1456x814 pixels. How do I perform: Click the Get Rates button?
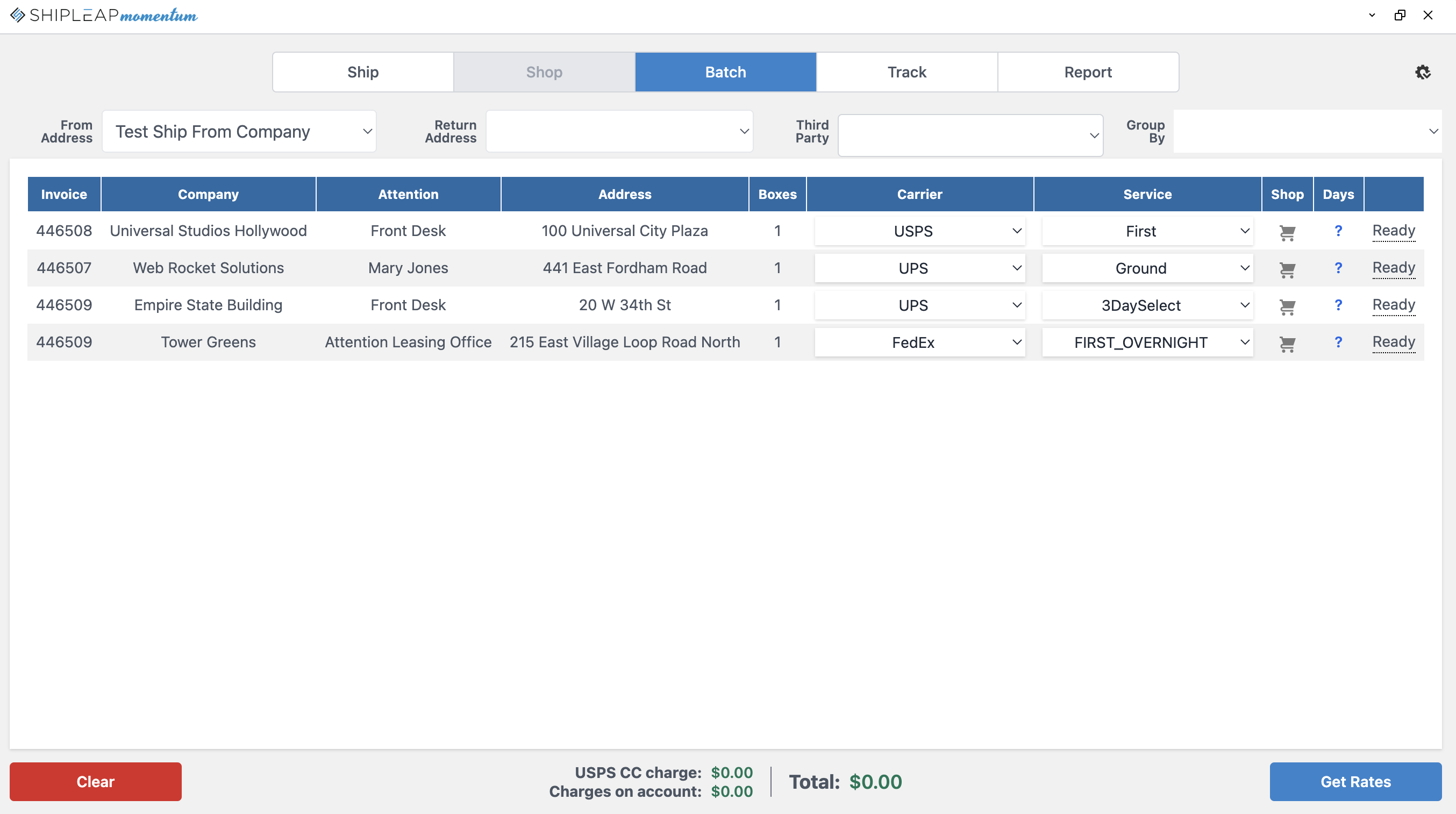click(1355, 781)
